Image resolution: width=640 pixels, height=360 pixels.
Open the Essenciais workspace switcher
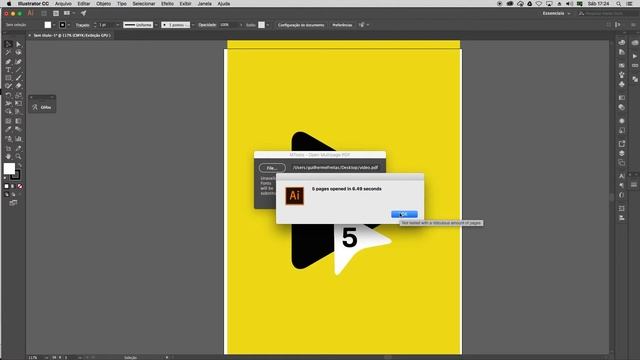click(556, 13)
